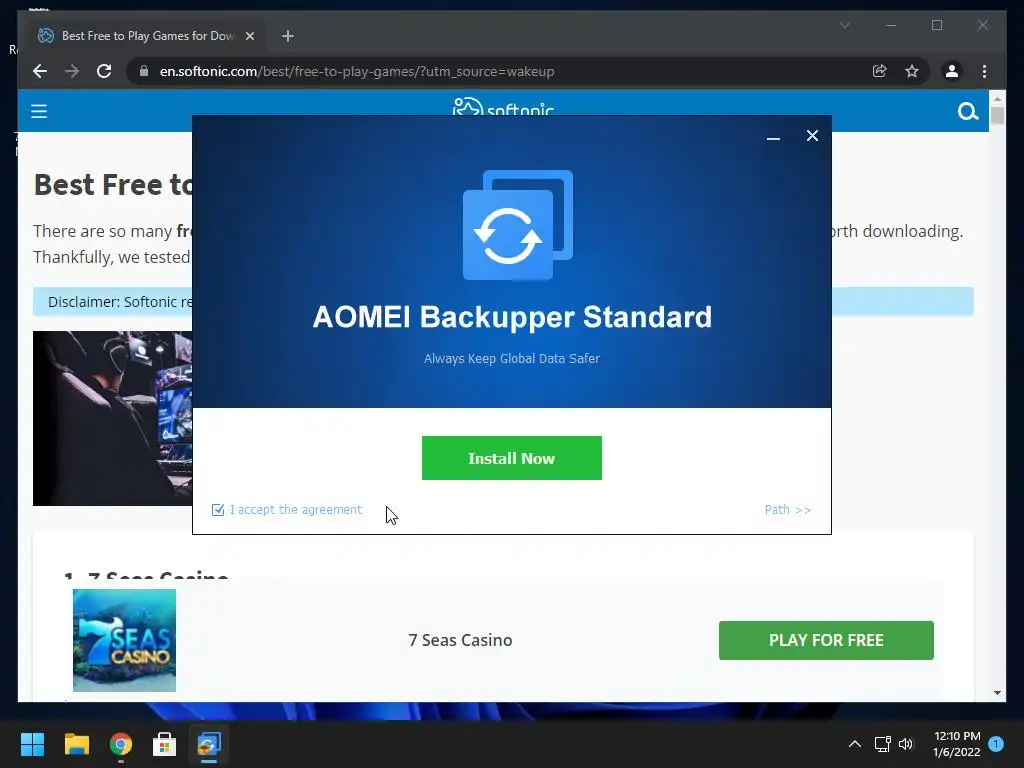The image size is (1024, 768).
Task: View site info lock icon
Action: pos(144,71)
